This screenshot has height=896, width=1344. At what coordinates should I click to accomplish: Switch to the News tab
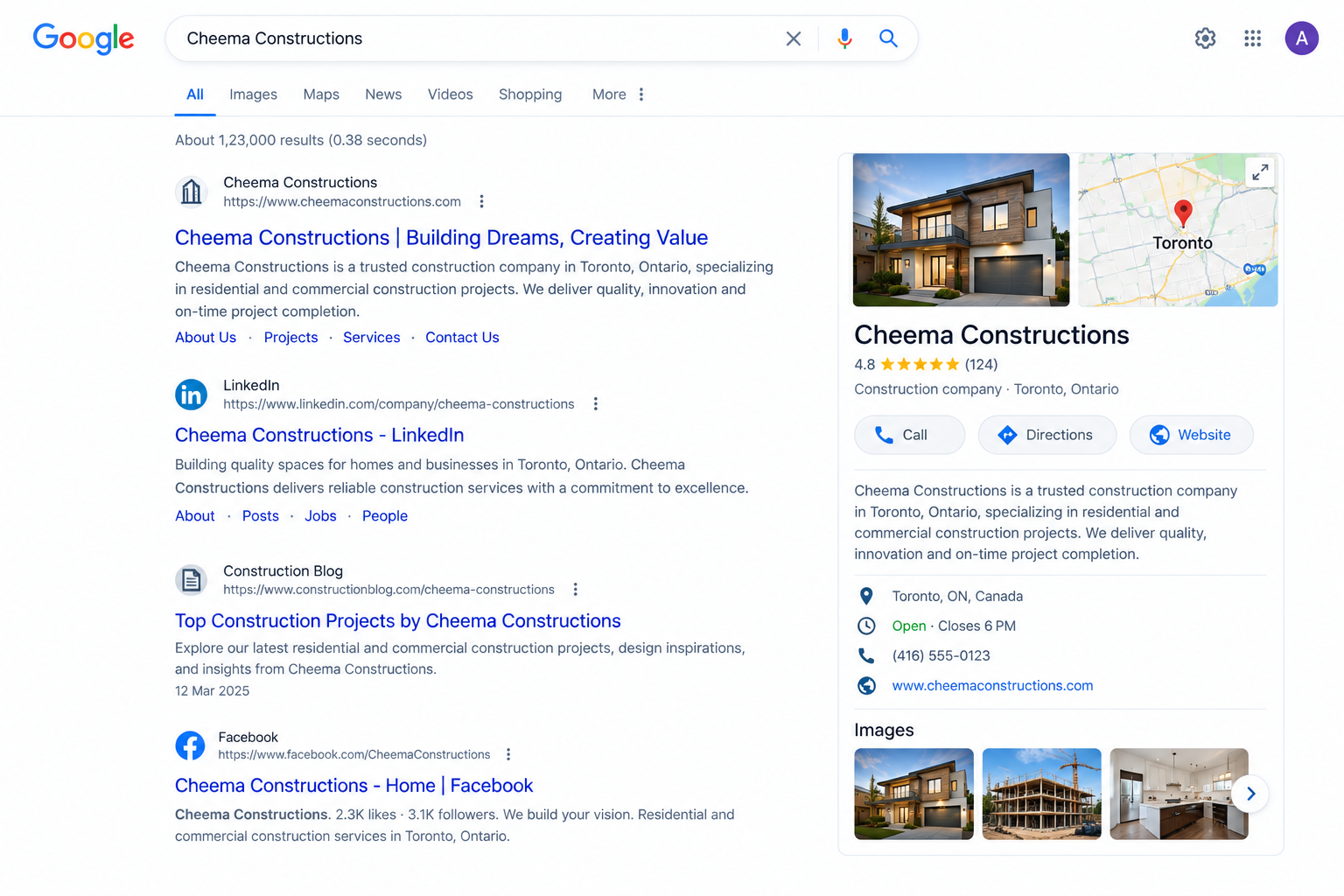point(383,94)
